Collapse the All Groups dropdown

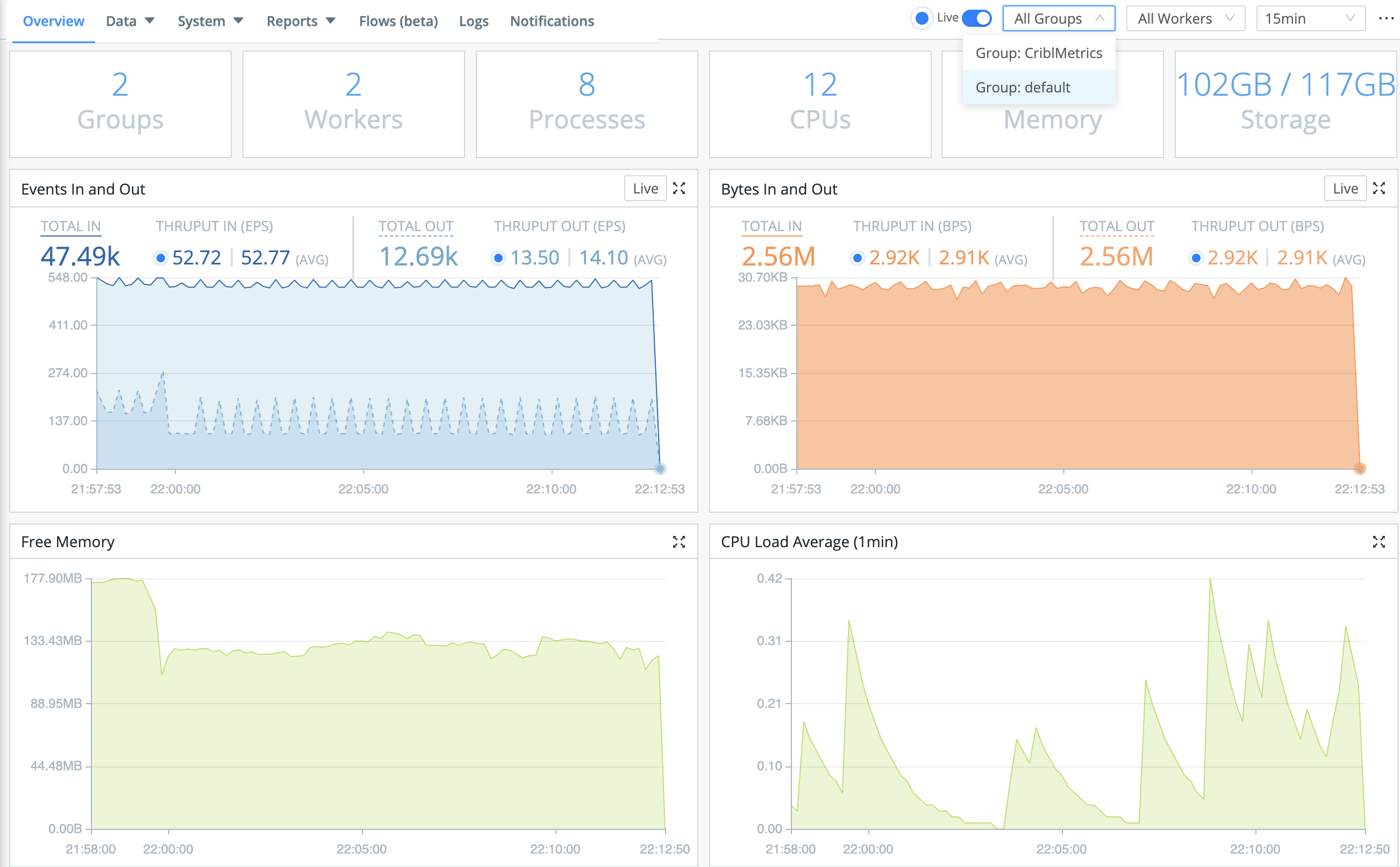tap(1058, 18)
